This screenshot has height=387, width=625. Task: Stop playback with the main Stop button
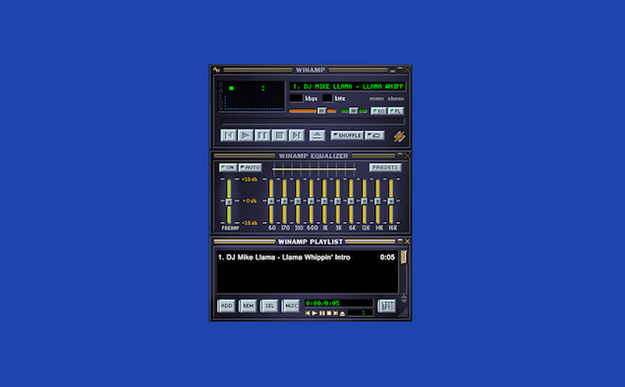tap(279, 136)
